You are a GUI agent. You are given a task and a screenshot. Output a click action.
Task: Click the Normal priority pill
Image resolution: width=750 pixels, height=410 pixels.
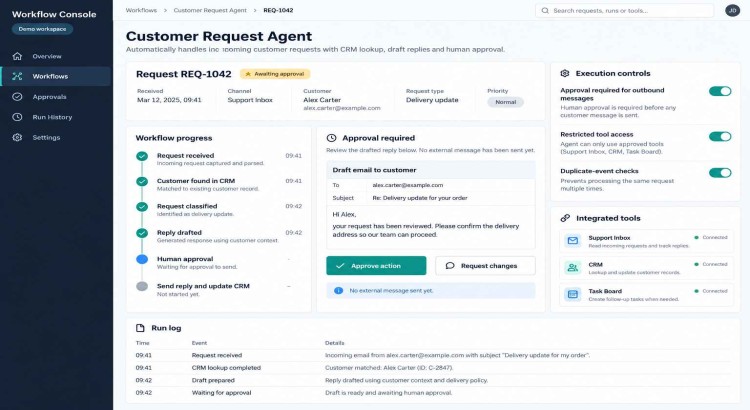[506, 102]
